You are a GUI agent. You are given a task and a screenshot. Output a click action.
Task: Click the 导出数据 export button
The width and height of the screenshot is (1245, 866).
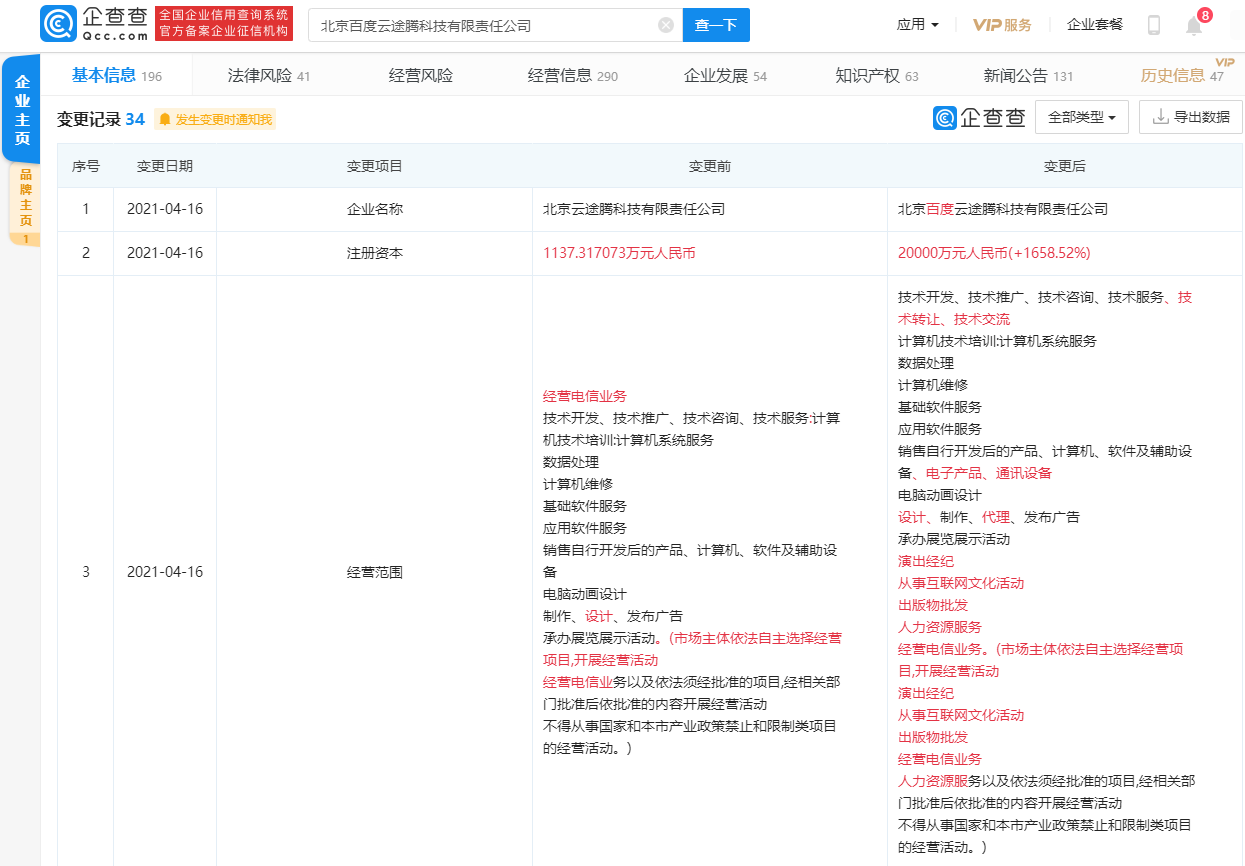[1191, 117]
